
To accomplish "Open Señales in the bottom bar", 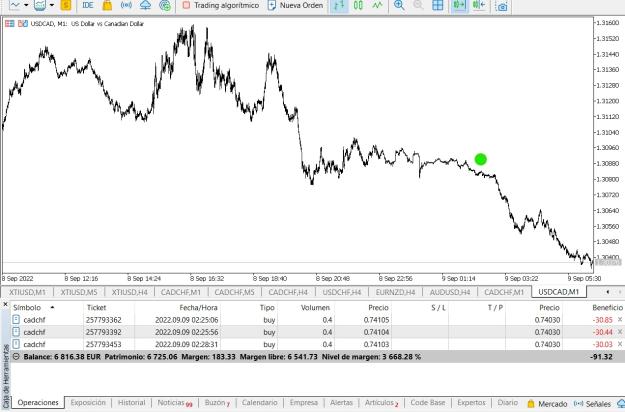I will point(593,404).
